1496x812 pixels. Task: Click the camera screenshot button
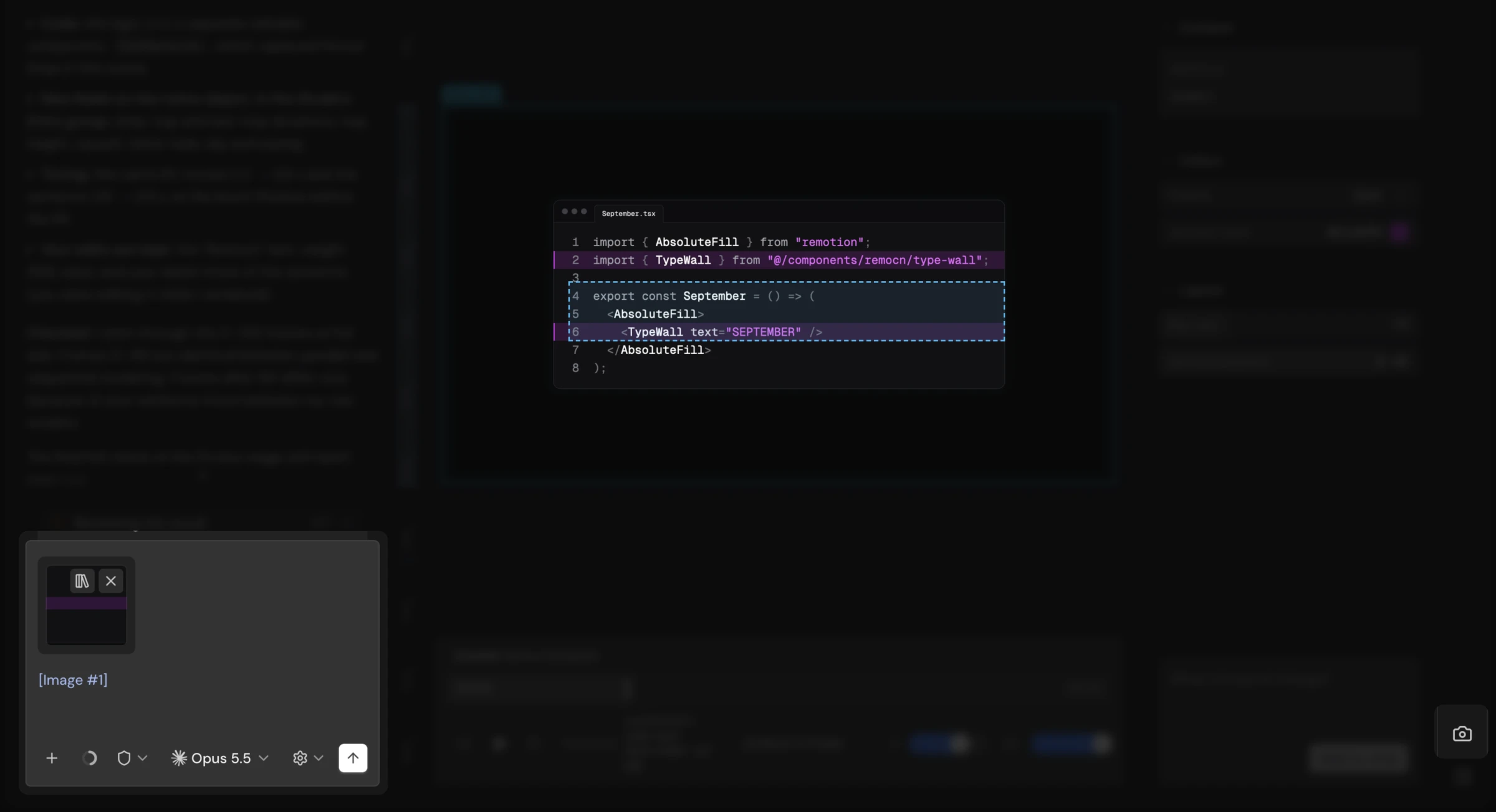(1462, 733)
